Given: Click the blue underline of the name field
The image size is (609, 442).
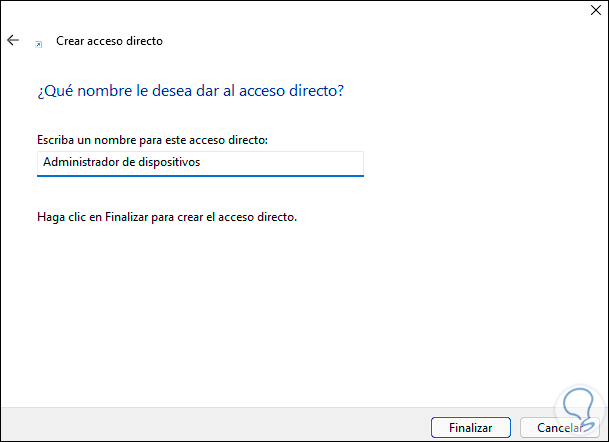Looking at the screenshot, I should (x=200, y=176).
